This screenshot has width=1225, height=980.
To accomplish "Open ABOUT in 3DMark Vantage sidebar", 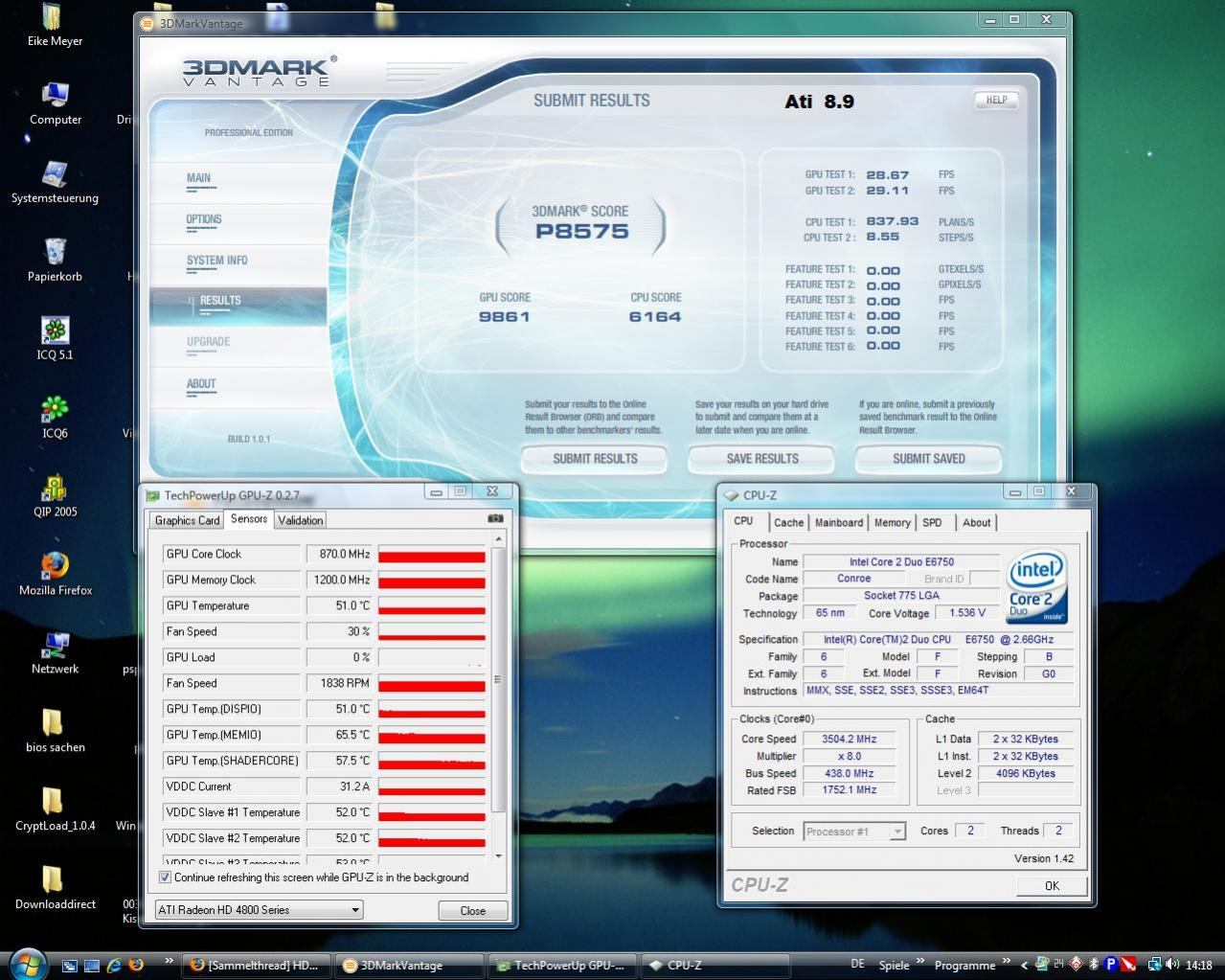I will [201, 384].
